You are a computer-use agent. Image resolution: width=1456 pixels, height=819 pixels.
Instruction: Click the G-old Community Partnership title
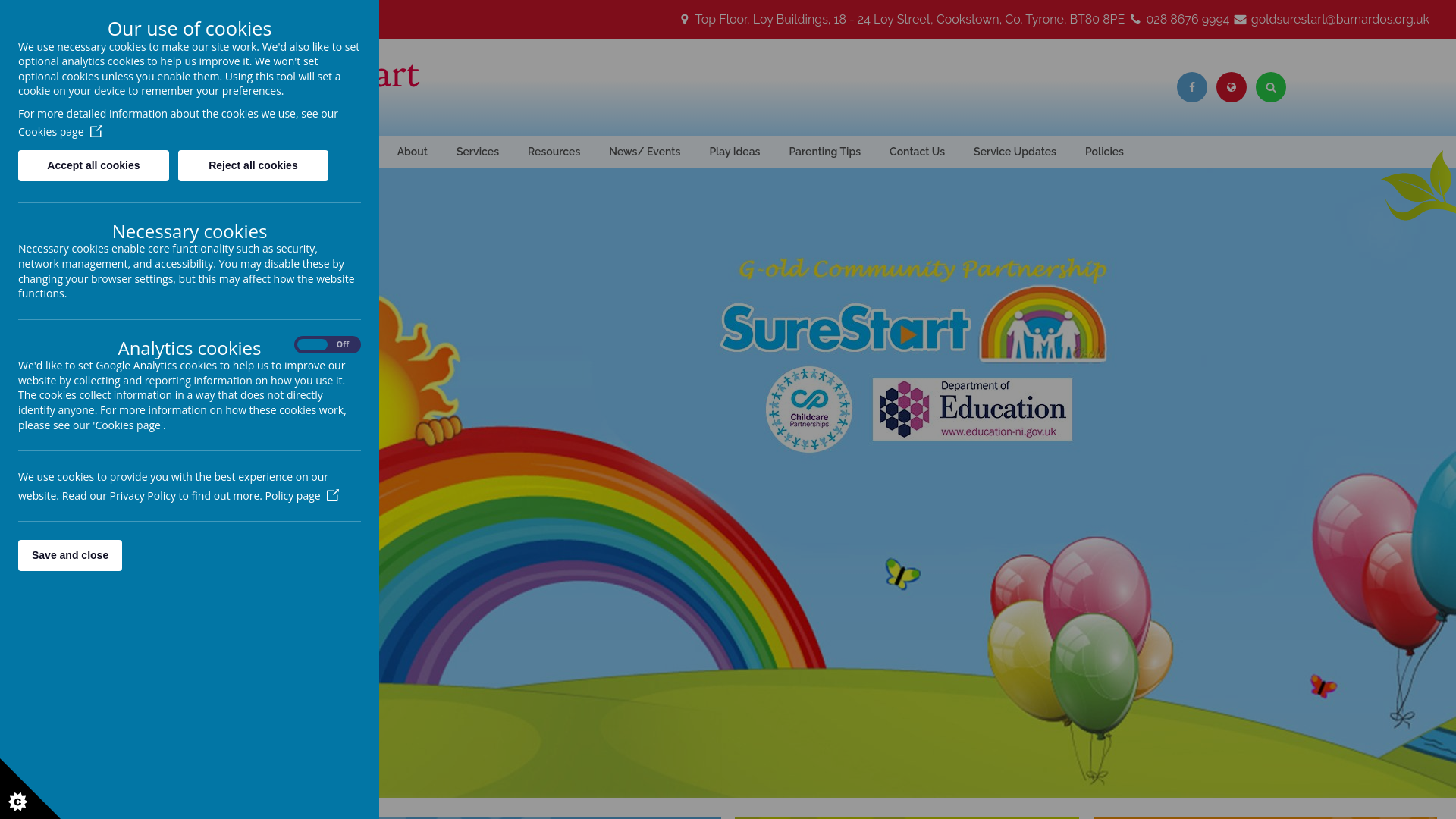922,270
